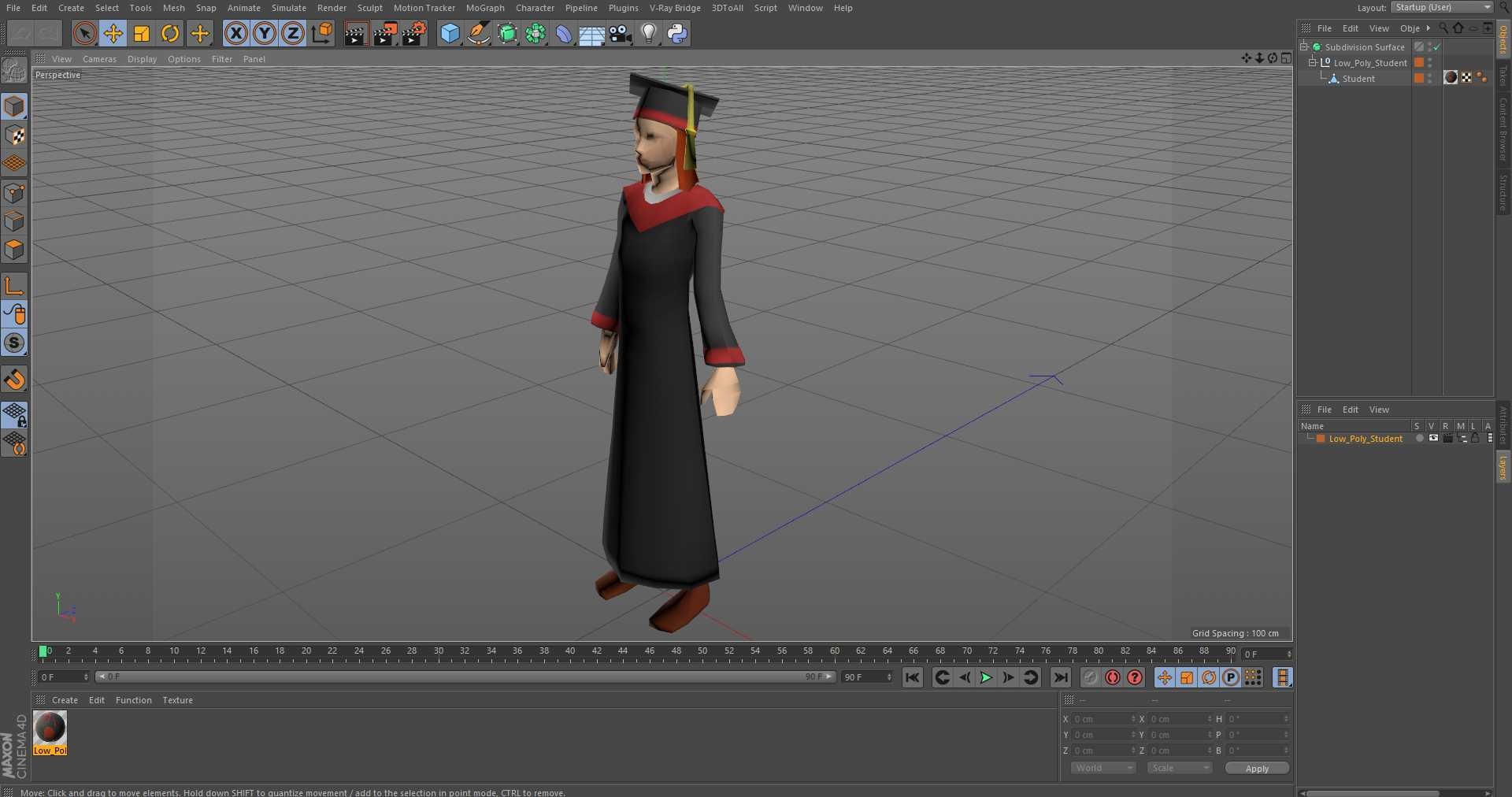Collapse the Subdivision Surface tree node
The width and height of the screenshot is (1512, 797).
[1304, 46]
